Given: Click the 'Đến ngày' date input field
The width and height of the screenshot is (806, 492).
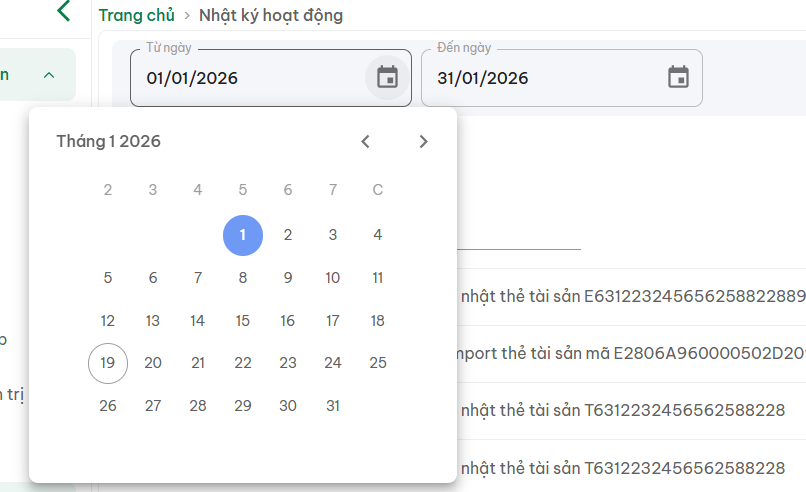Looking at the screenshot, I should [540, 78].
